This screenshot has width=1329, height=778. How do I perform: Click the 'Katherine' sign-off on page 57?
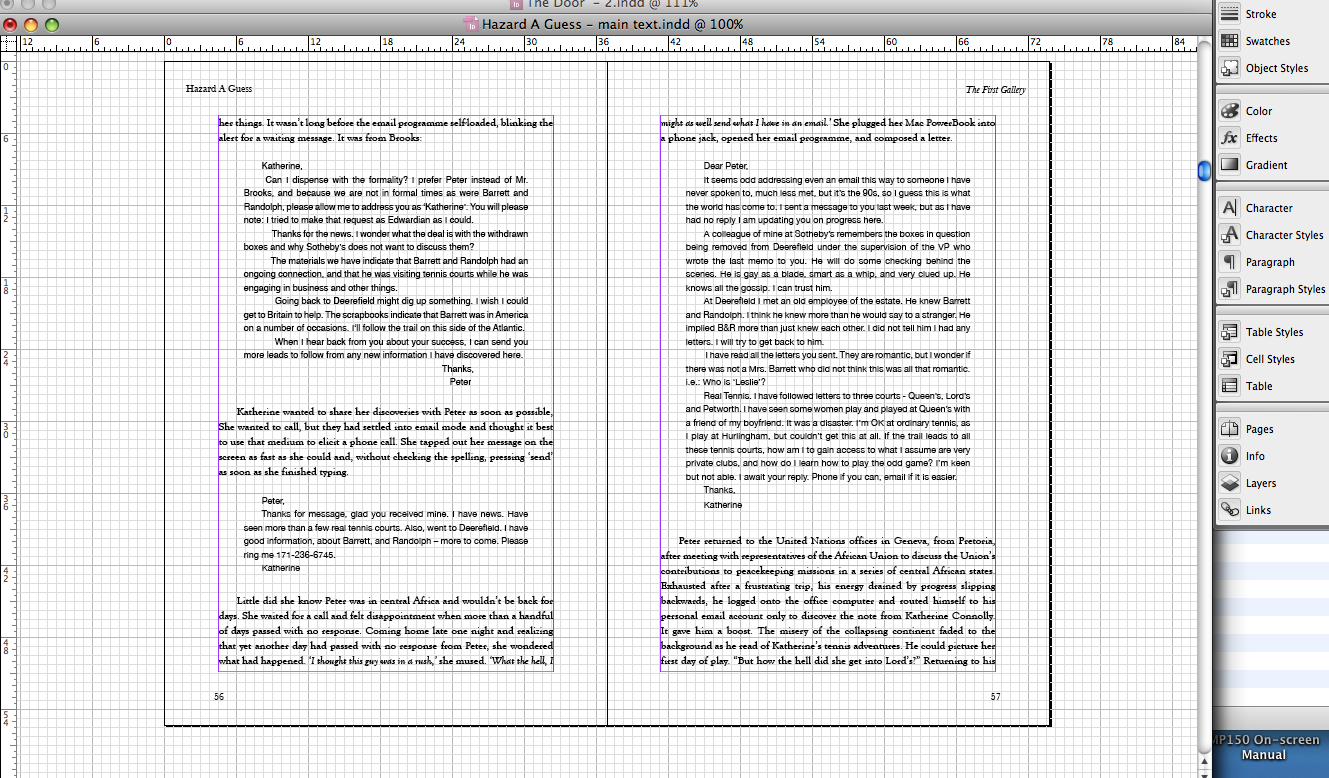pos(723,505)
